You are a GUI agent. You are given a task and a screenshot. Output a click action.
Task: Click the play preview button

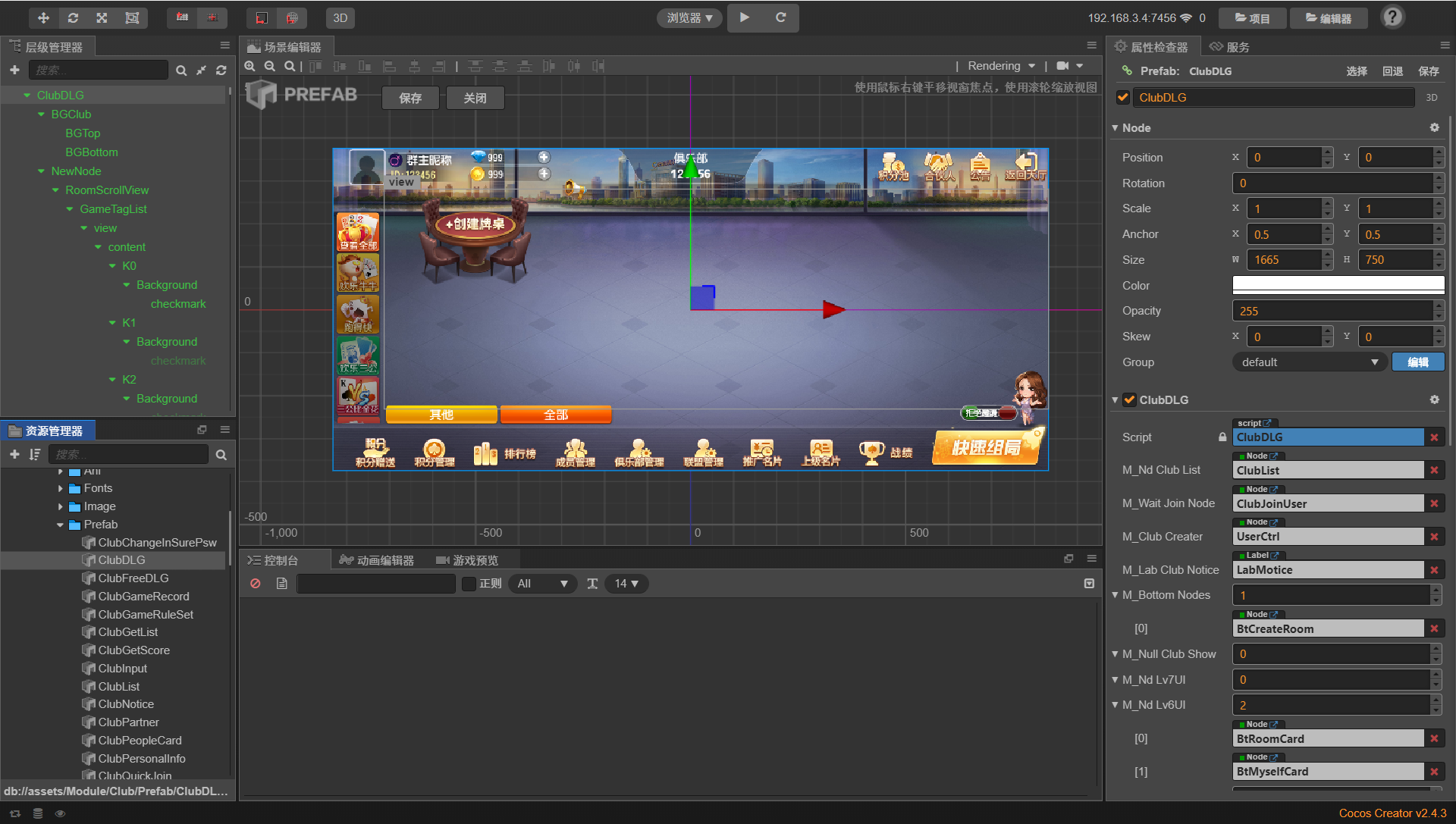[x=745, y=17]
